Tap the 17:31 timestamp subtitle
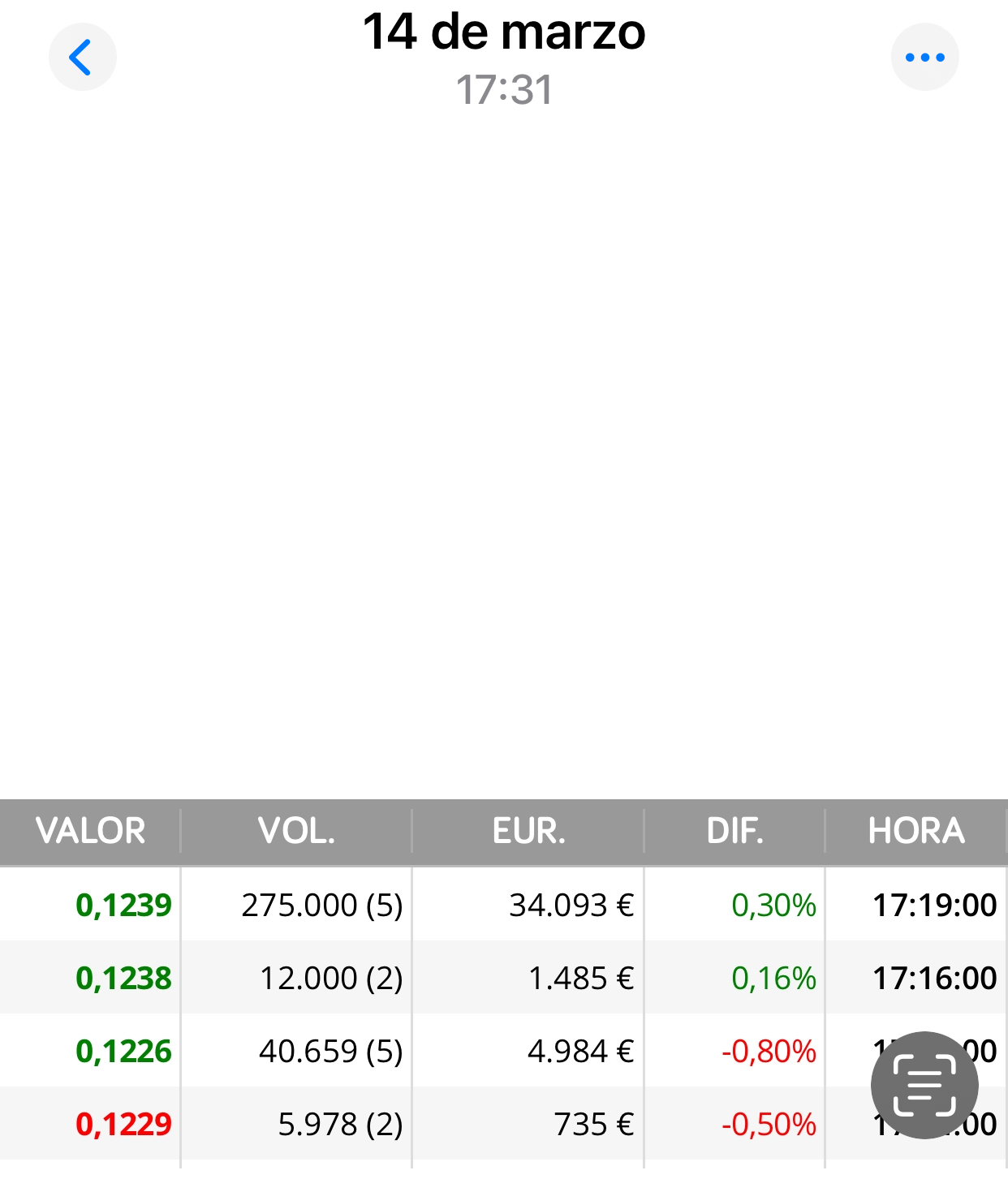The width and height of the screenshot is (1008, 1179). coord(504,90)
